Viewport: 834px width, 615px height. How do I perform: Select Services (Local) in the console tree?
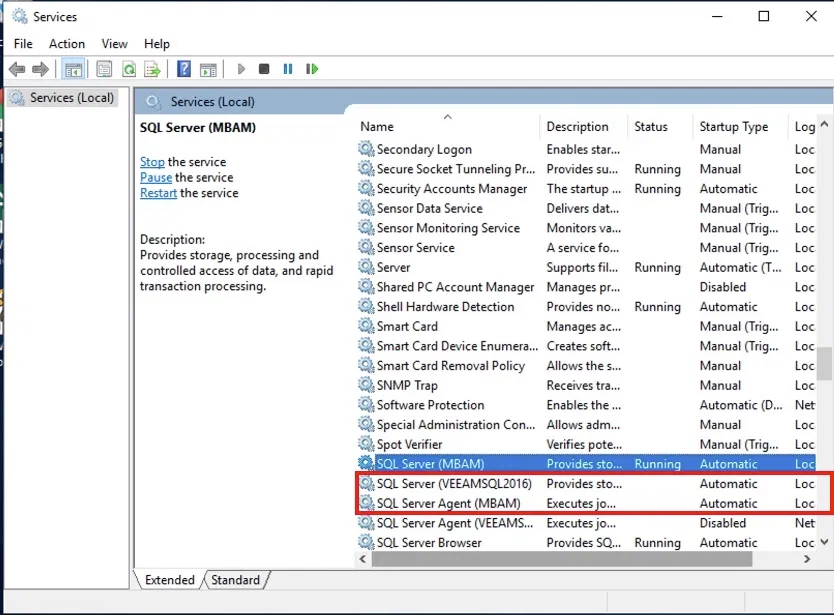click(x=62, y=98)
